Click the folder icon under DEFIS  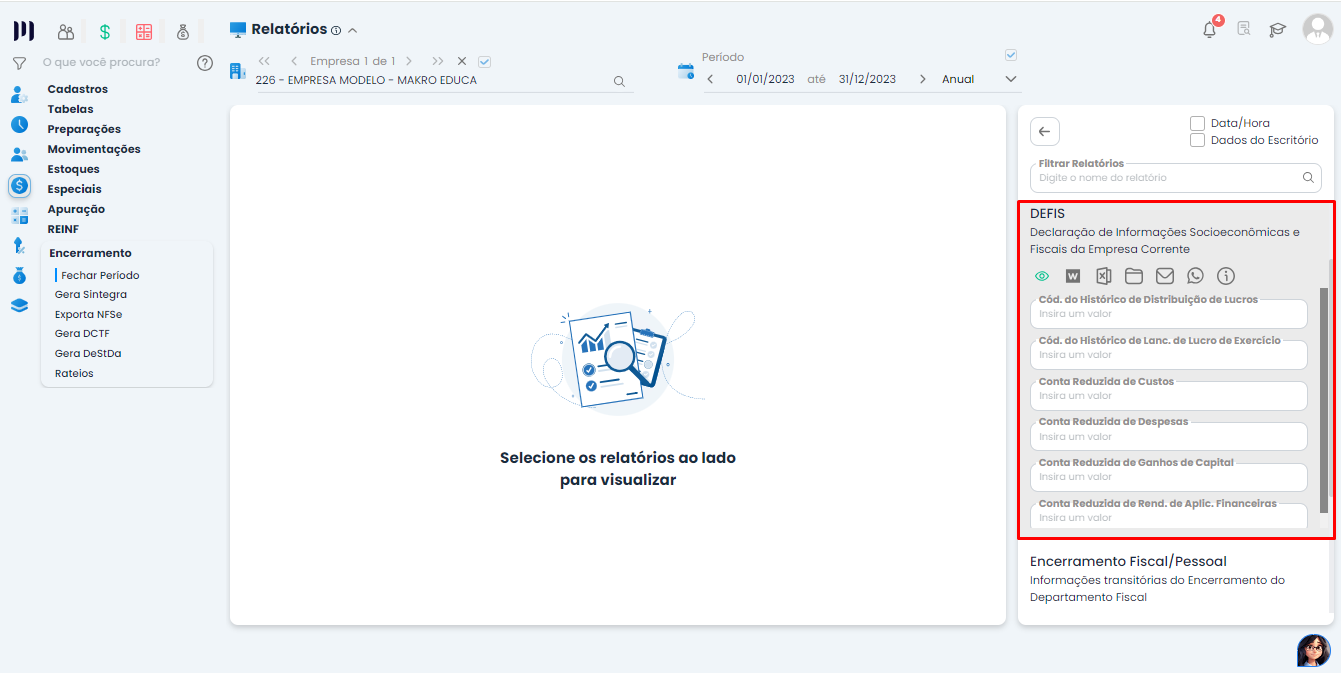pos(1134,276)
